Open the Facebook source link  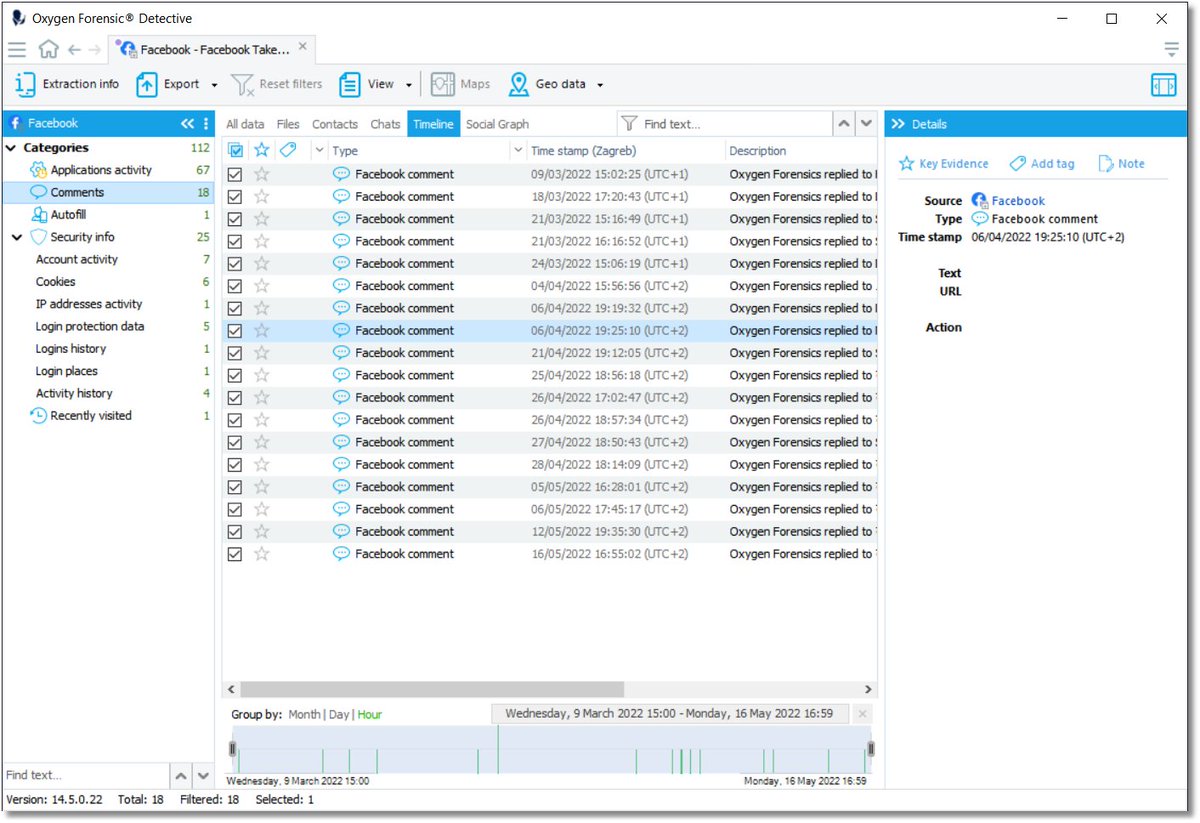pyautogui.click(x=1018, y=201)
